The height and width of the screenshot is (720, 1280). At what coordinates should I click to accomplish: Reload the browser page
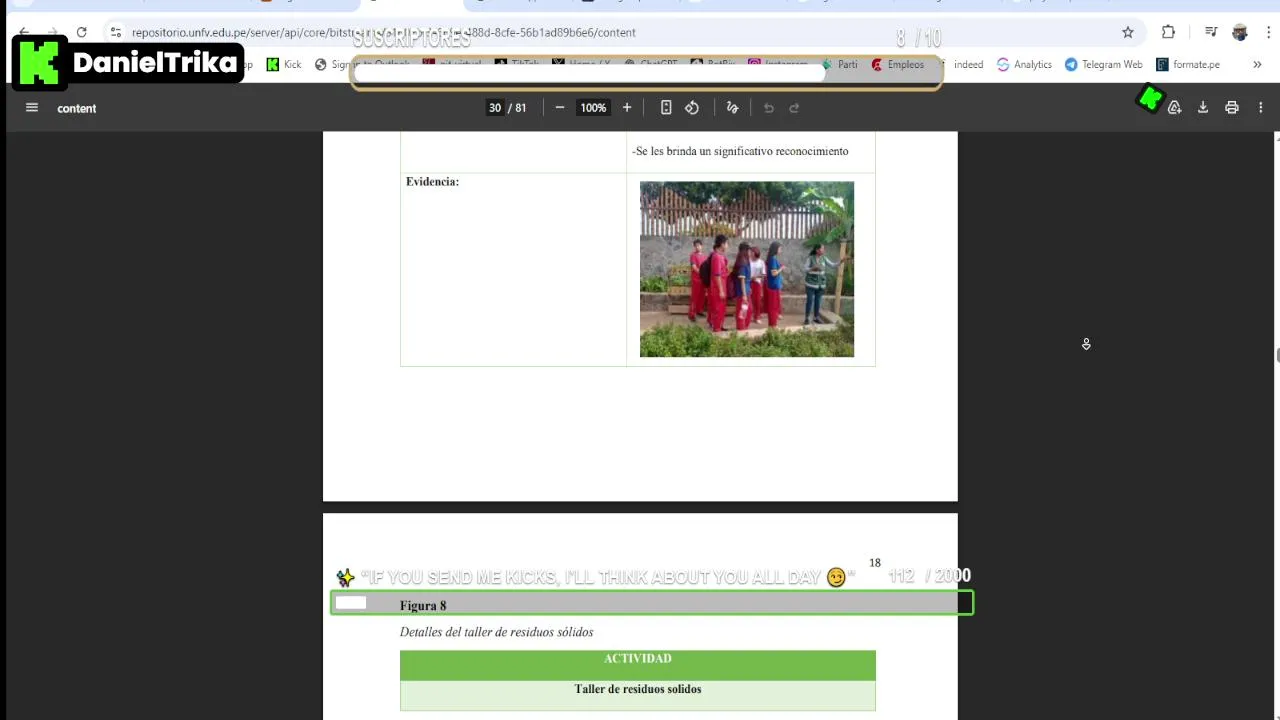81,32
